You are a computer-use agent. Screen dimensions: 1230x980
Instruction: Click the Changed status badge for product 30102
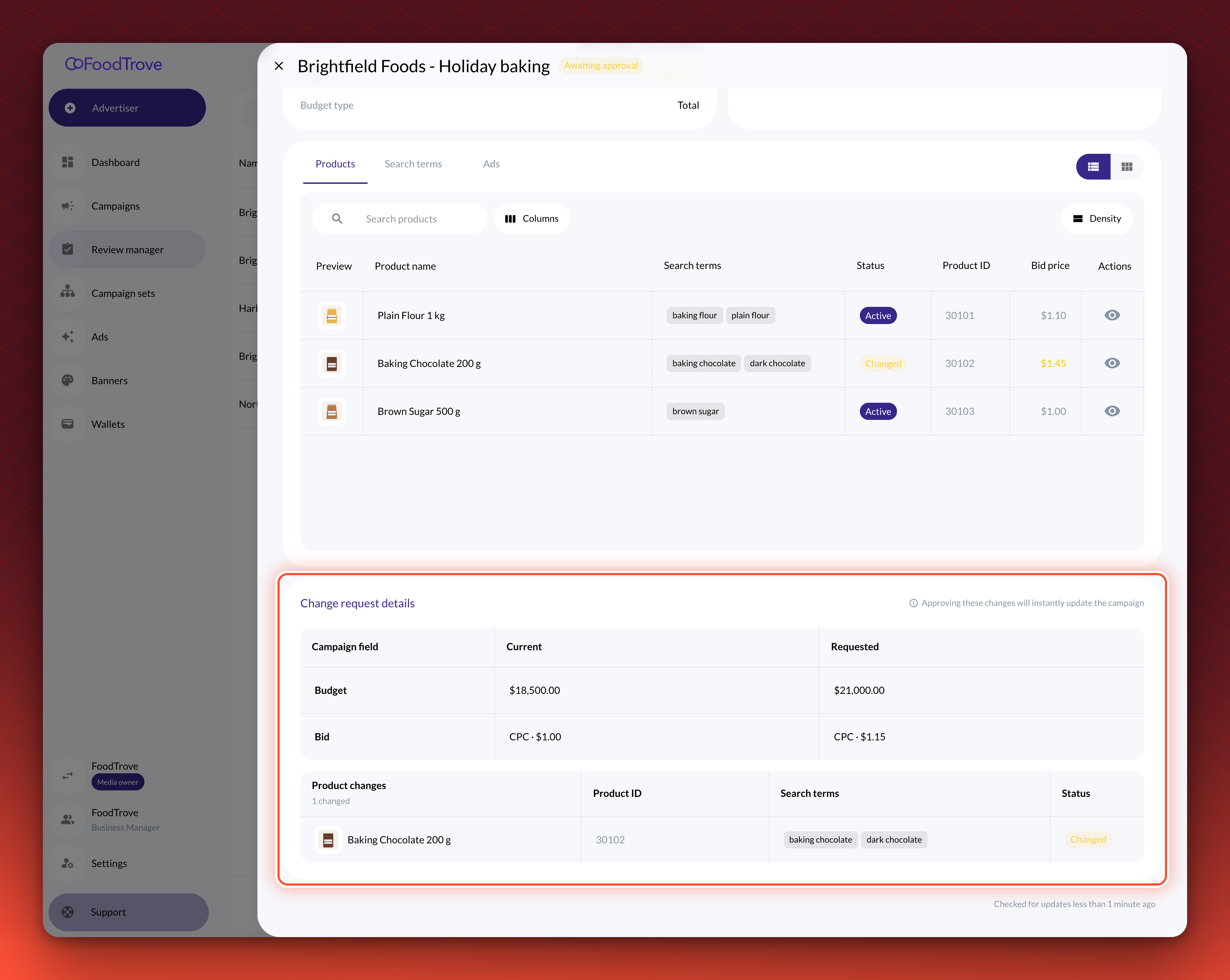pyautogui.click(x=882, y=364)
